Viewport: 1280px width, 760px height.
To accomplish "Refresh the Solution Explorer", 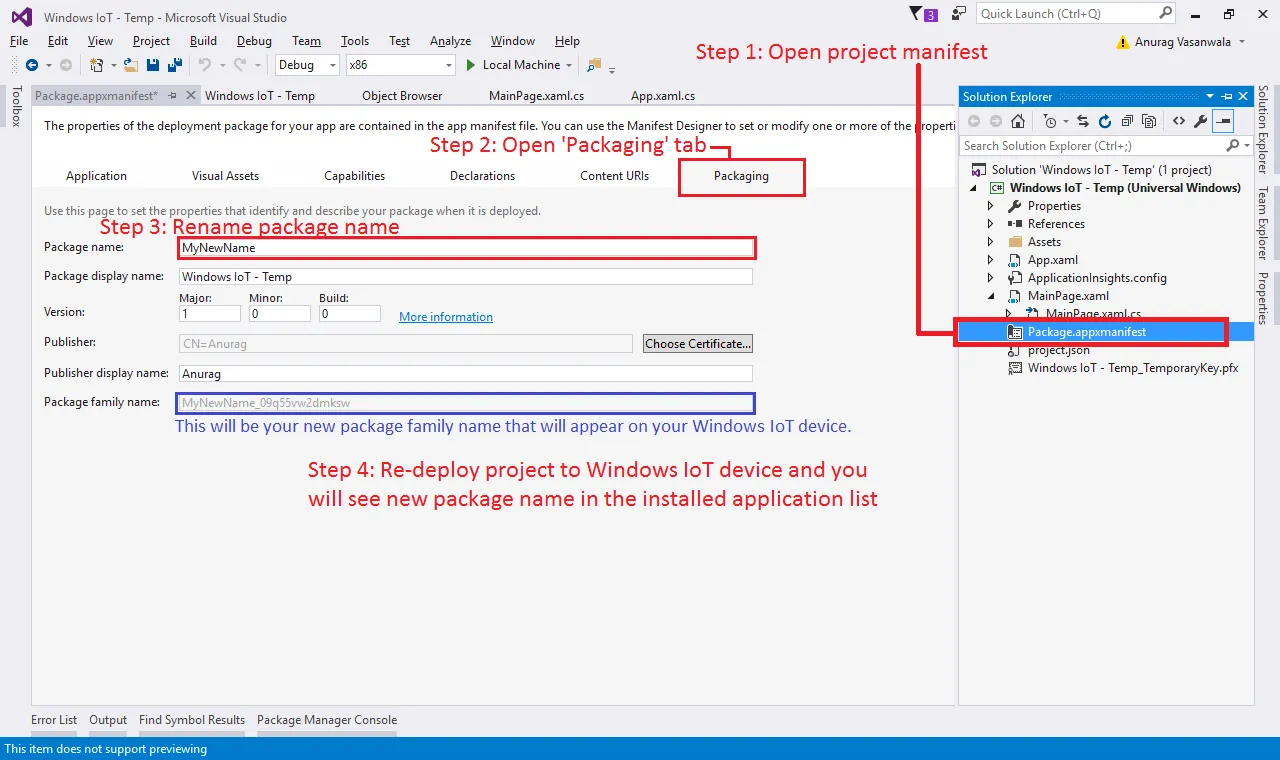I will [1105, 121].
